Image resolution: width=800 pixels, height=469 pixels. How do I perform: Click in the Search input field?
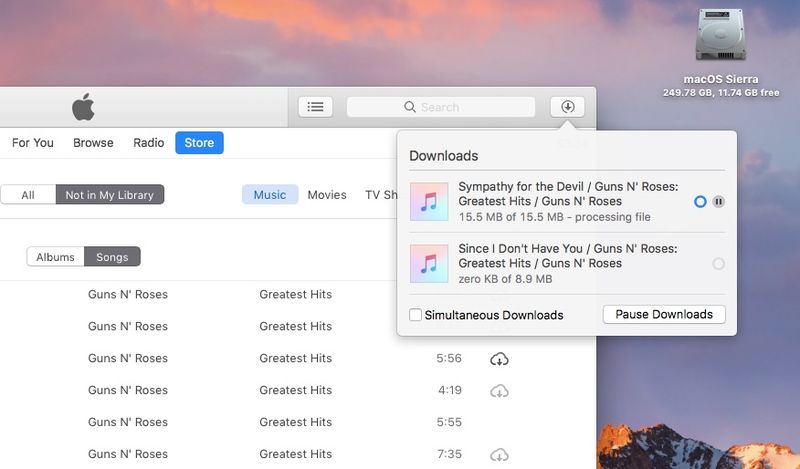[x=441, y=107]
